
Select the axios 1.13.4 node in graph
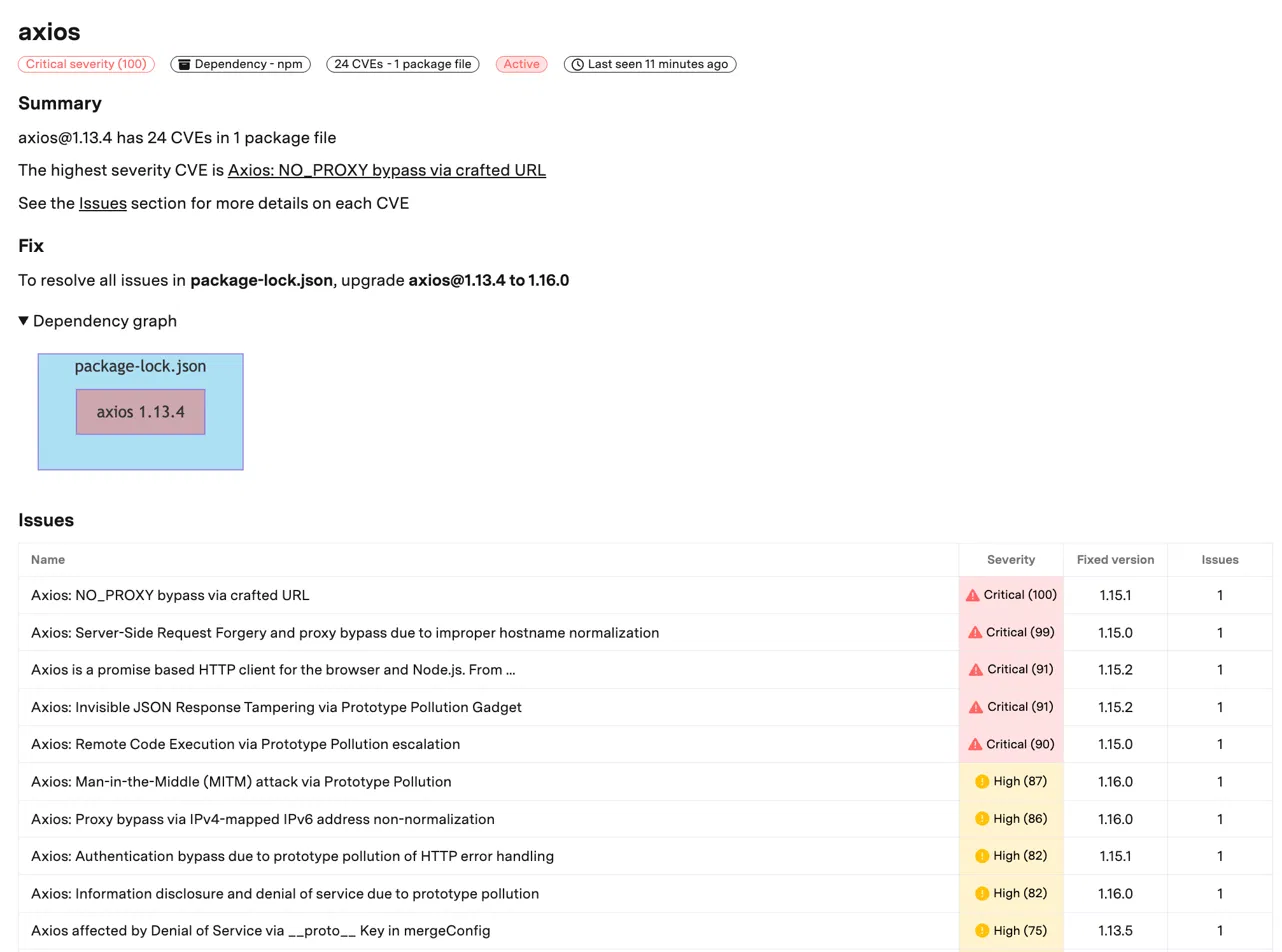[141, 412]
